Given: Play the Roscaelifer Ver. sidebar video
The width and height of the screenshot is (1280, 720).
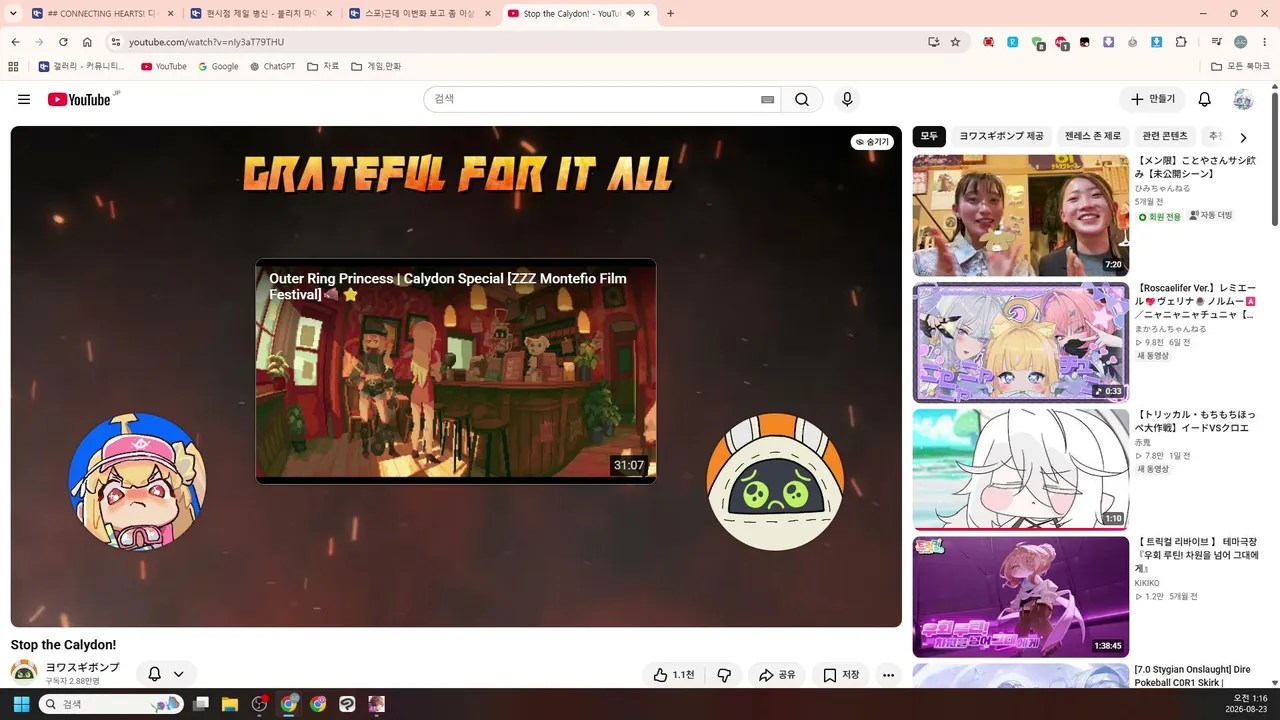Looking at the screenshot, I should [x=1021, y=342].
